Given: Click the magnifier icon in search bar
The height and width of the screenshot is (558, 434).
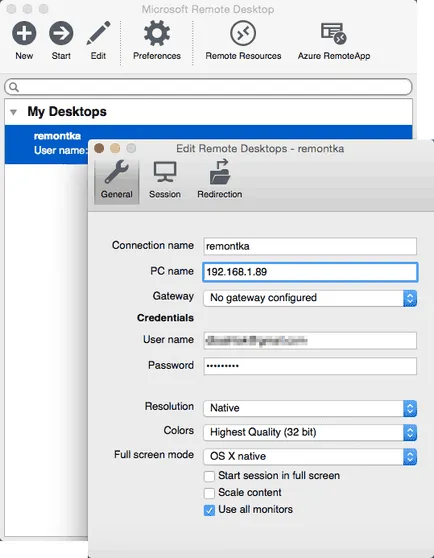Looking at the screenshot, I should 14,87.
